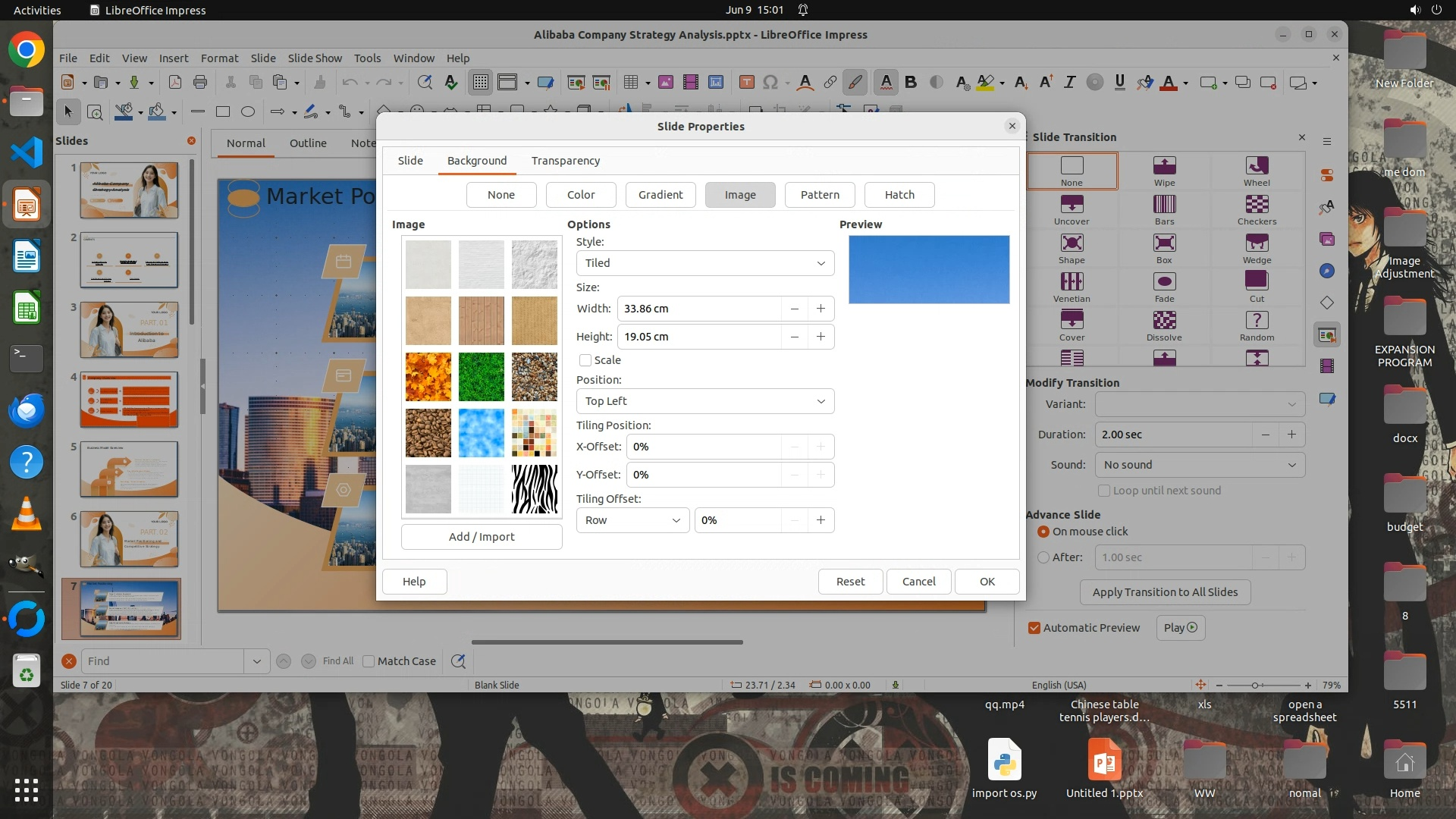Click Apply Transition to All Slides
Viewport: 1456px width, 819px height.
pyautogui.click(x=1165, y=592)
